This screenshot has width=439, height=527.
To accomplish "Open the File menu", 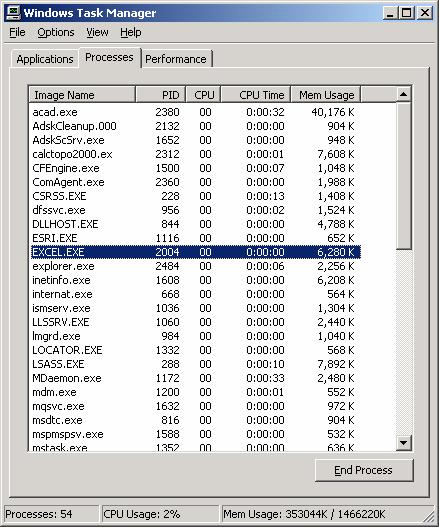I will tap(17, 33).
